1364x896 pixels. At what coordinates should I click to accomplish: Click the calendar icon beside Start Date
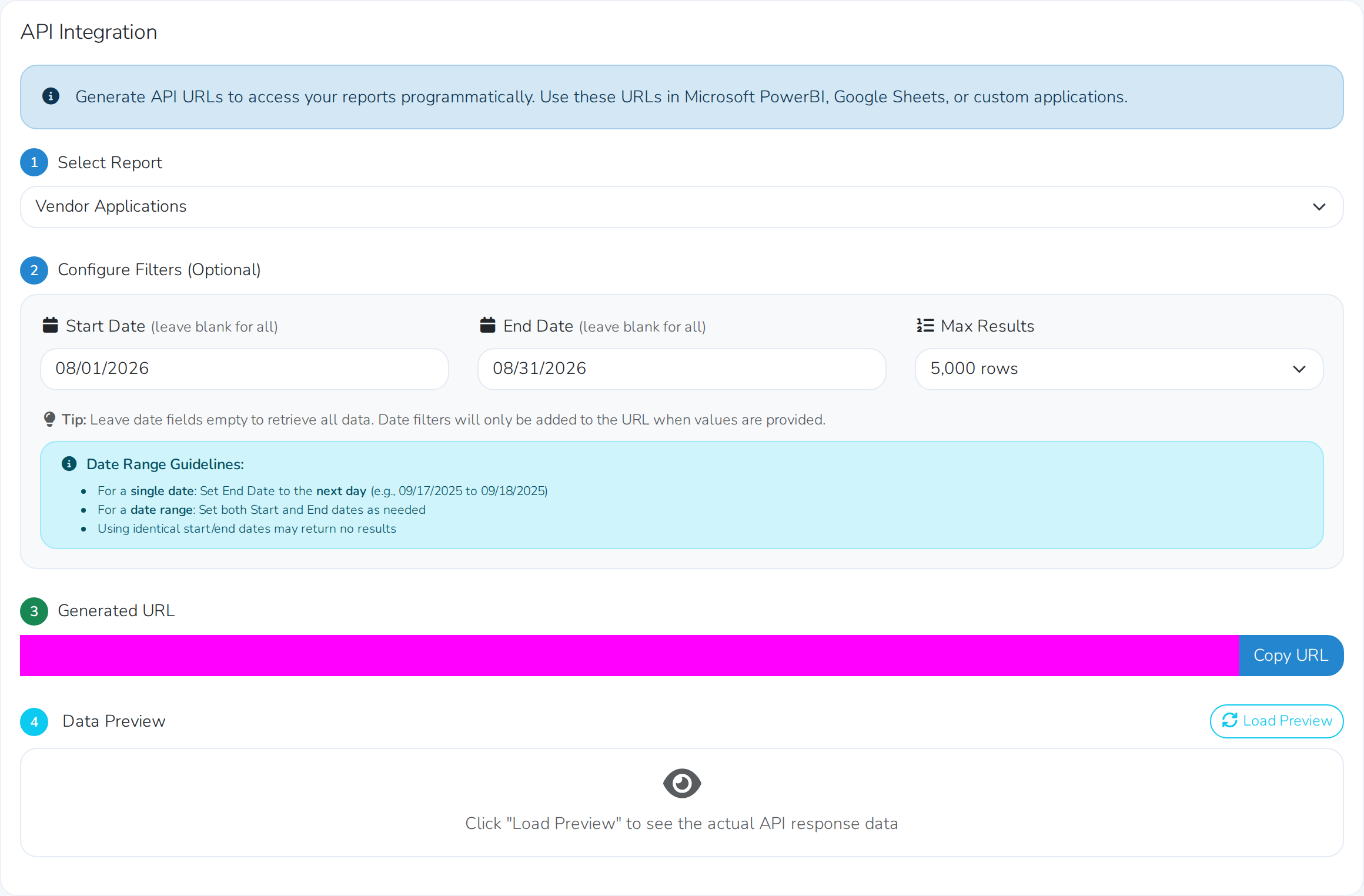[x=51, y=325]
